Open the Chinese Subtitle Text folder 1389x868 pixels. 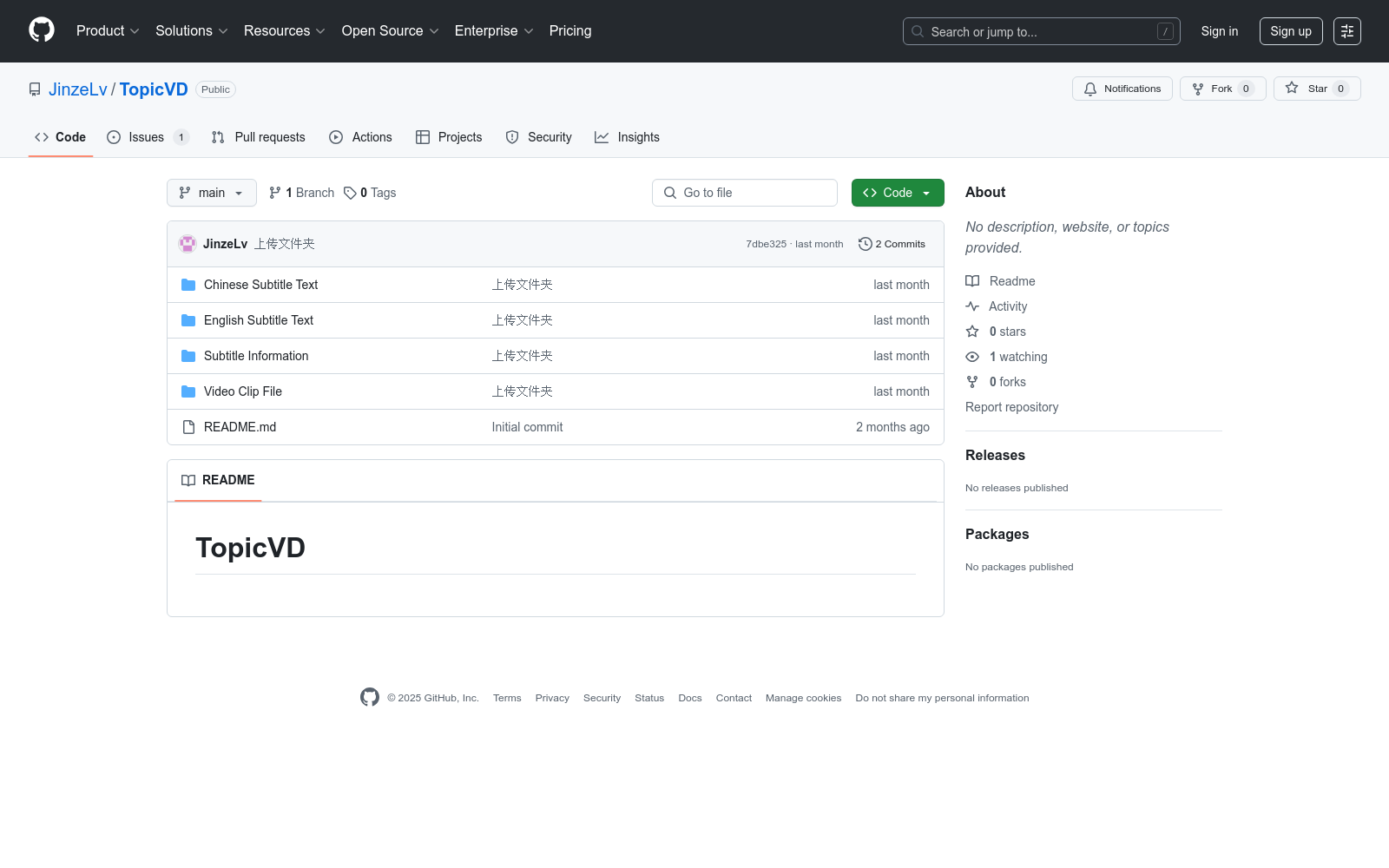point(260,285)
